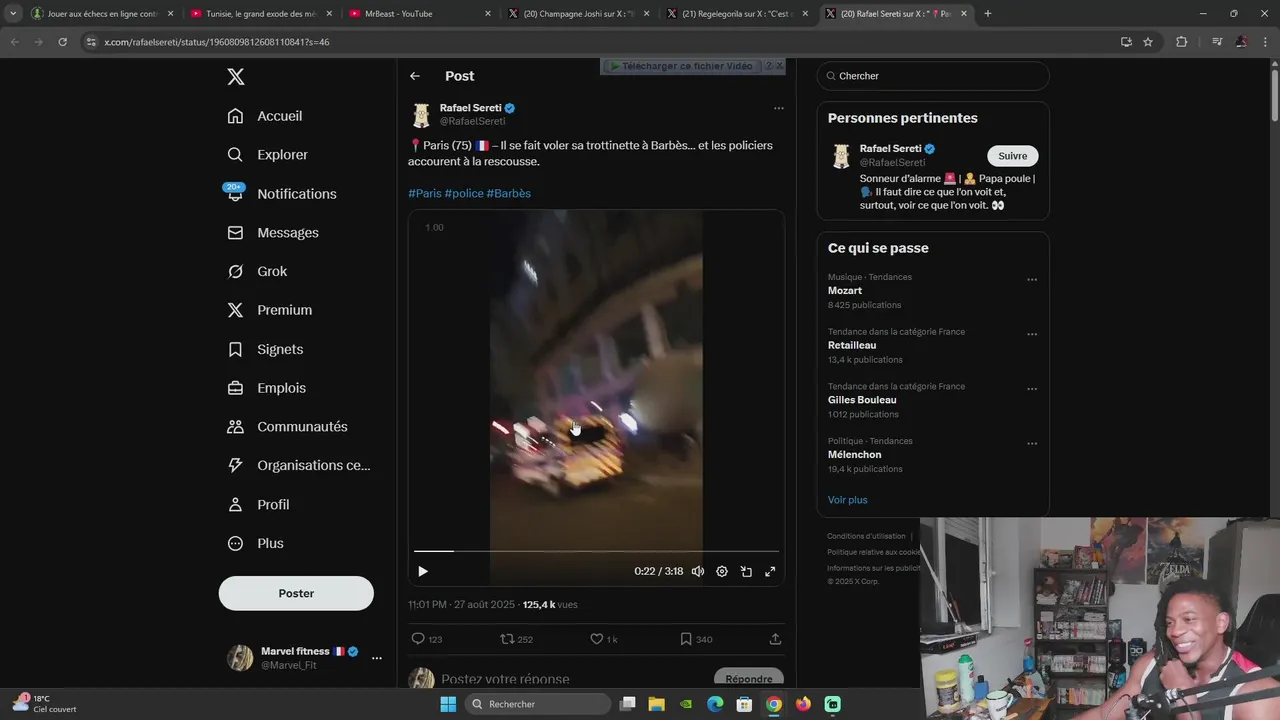Expand the tab search dropdown arrow
This screenshot has width=1280, height=720.
click(12, 14)
